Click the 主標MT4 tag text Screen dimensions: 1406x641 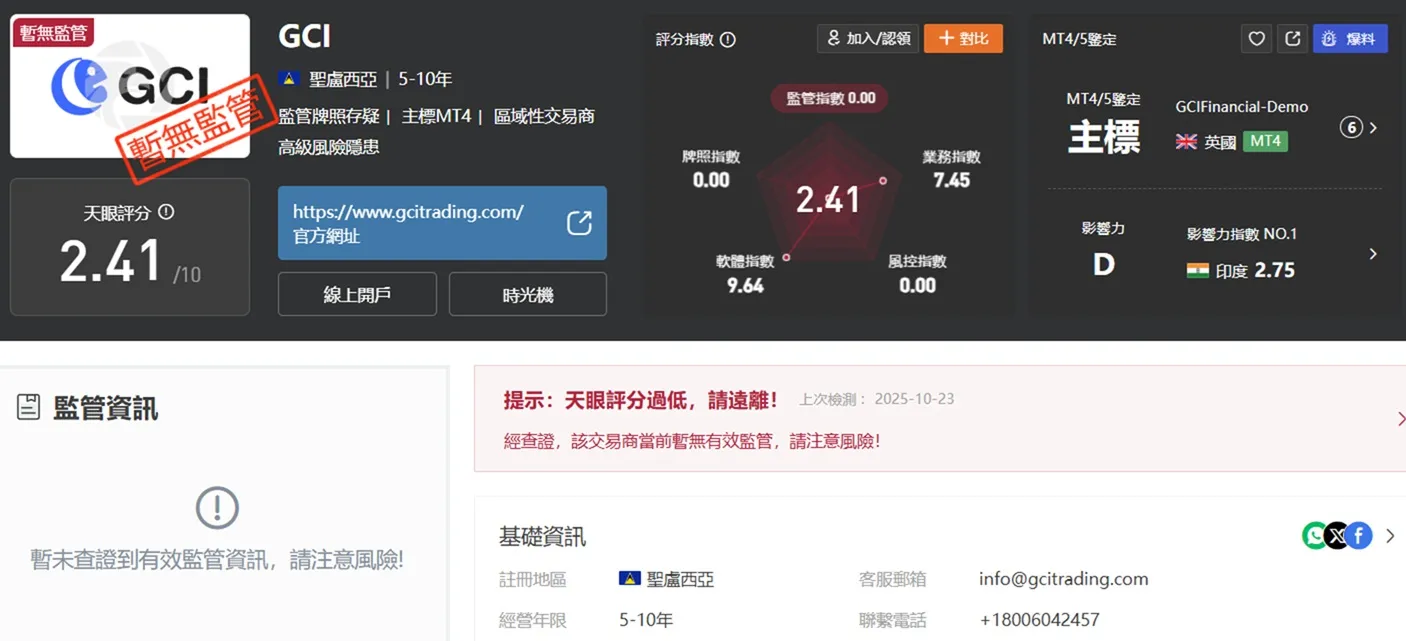click(x=436, y=116)
